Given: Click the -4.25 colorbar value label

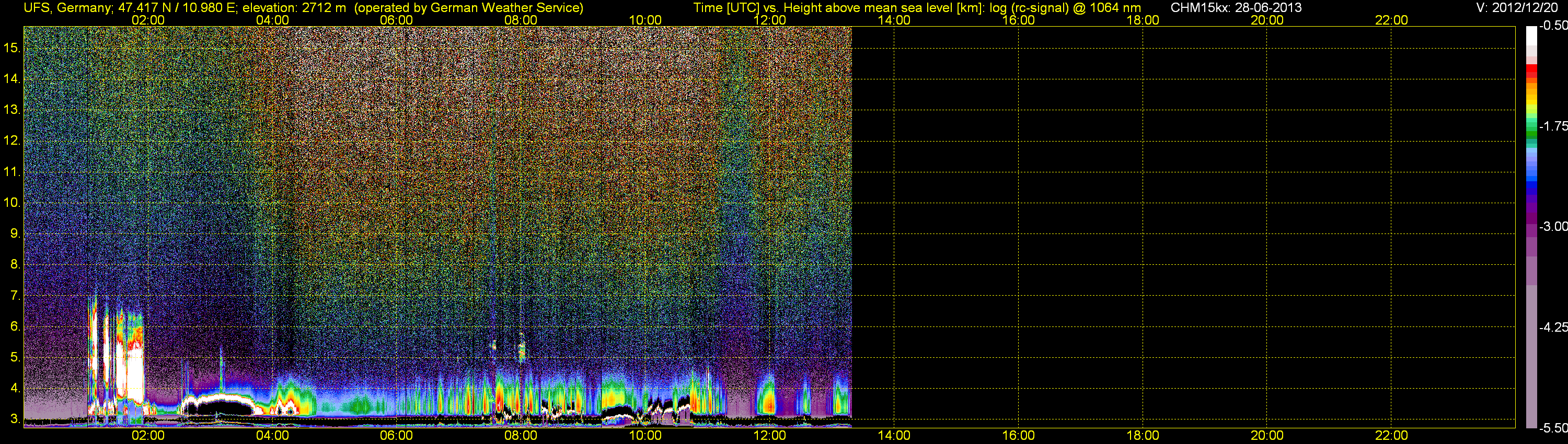Looking at the screenshot, I should tap(1553, 327).
